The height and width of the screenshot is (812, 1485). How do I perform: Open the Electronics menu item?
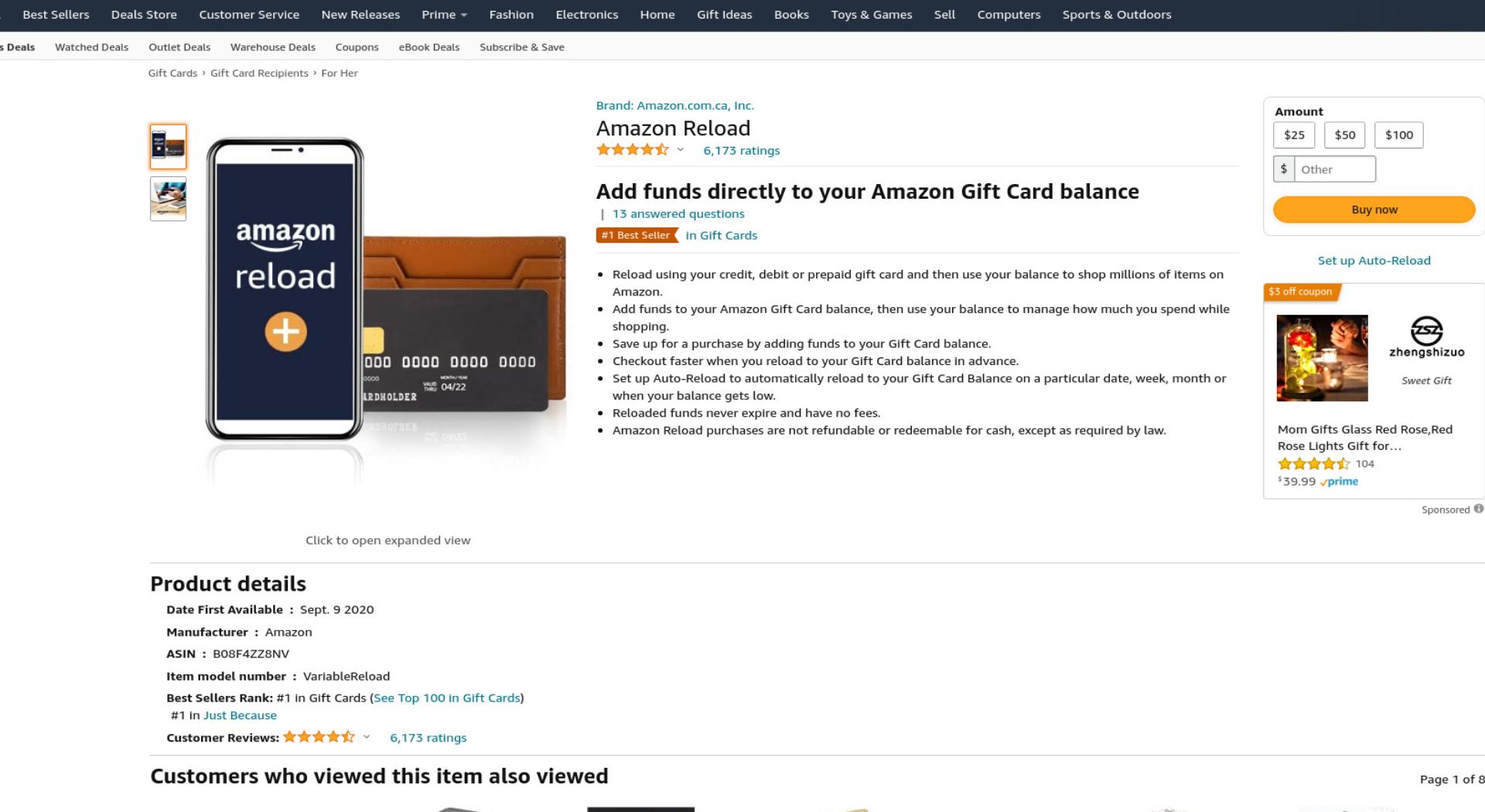point(586,15)
